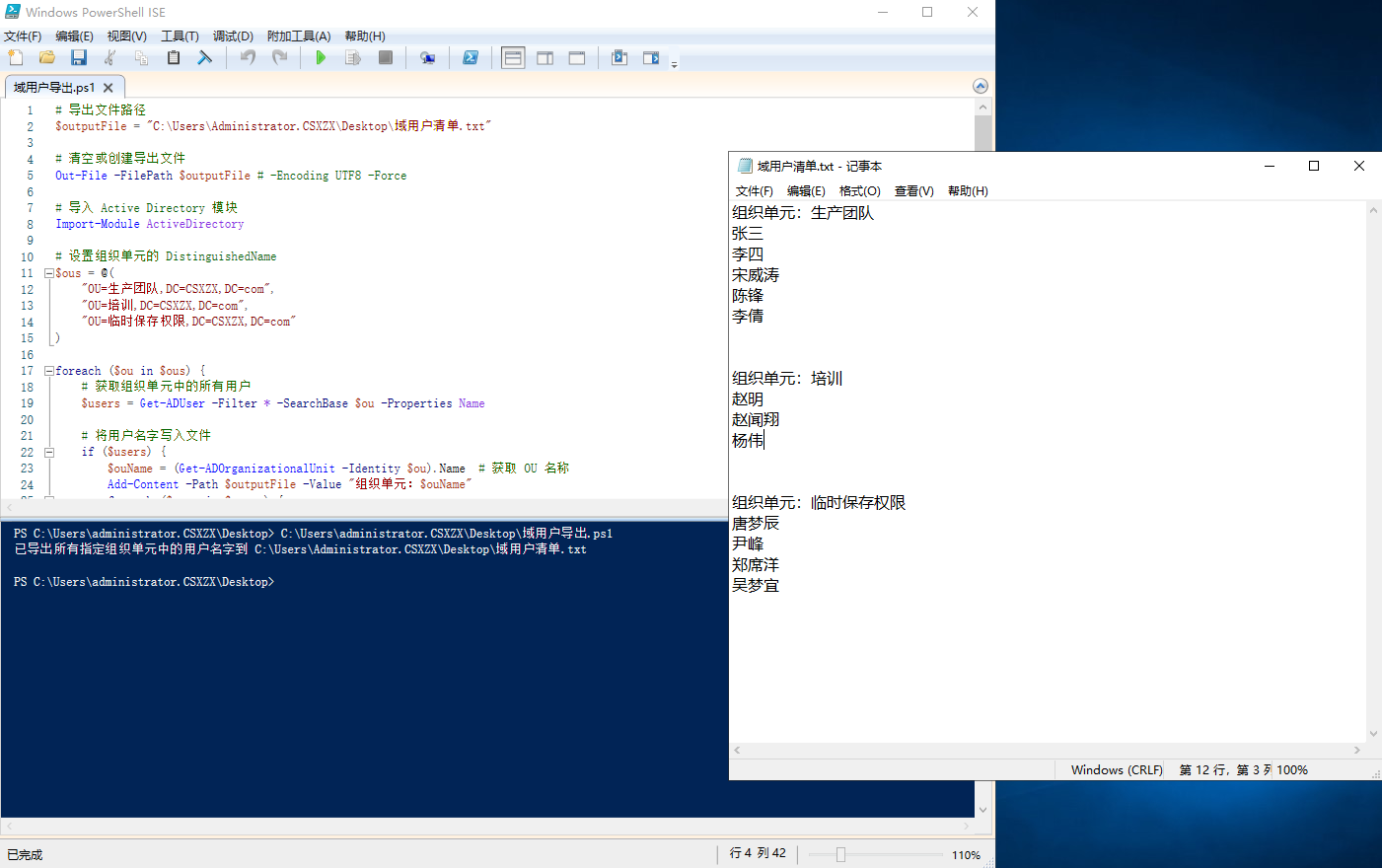Collapse the foreach block at line 17

48,371
